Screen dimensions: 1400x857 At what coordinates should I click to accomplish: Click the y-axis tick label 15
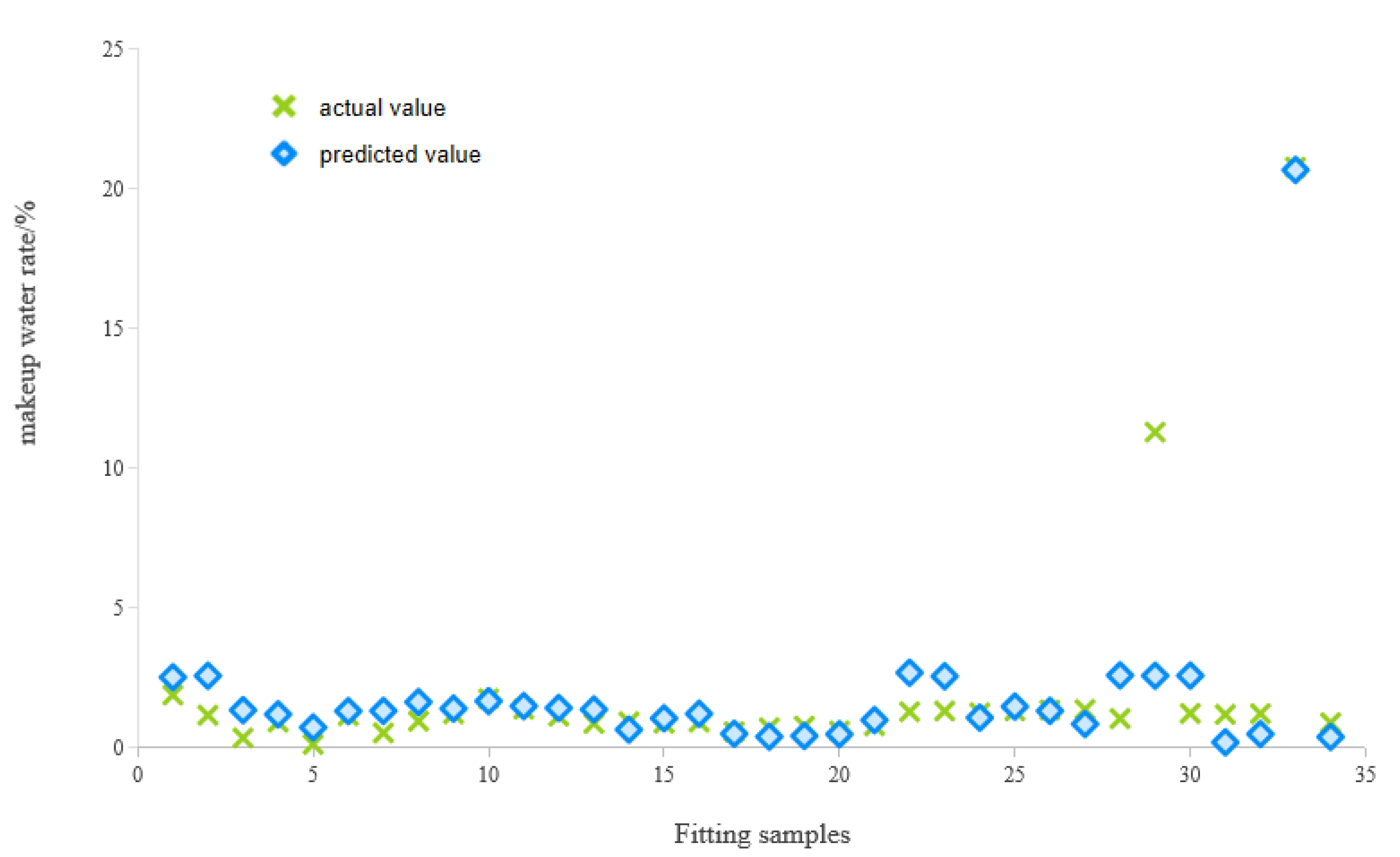click(112, 328)
